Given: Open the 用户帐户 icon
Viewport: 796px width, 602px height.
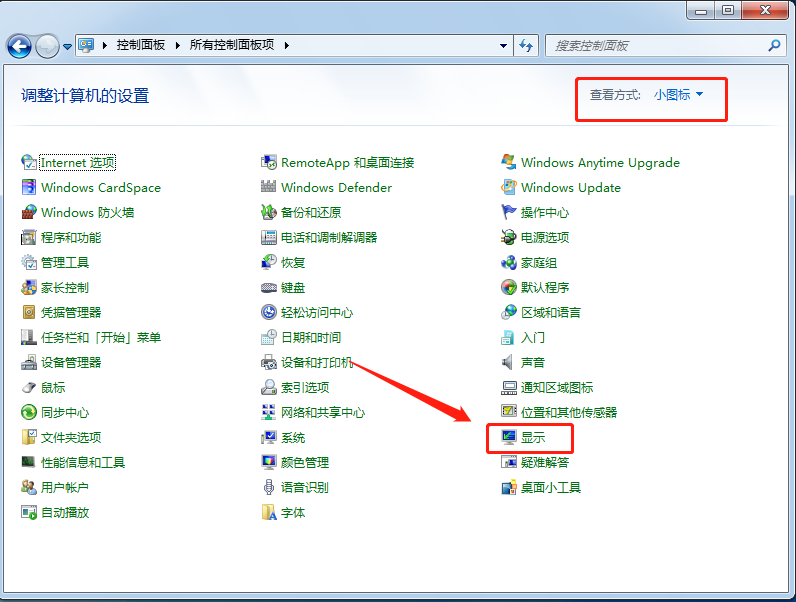Looking at the screenshot, I should (x=29, y=488).
